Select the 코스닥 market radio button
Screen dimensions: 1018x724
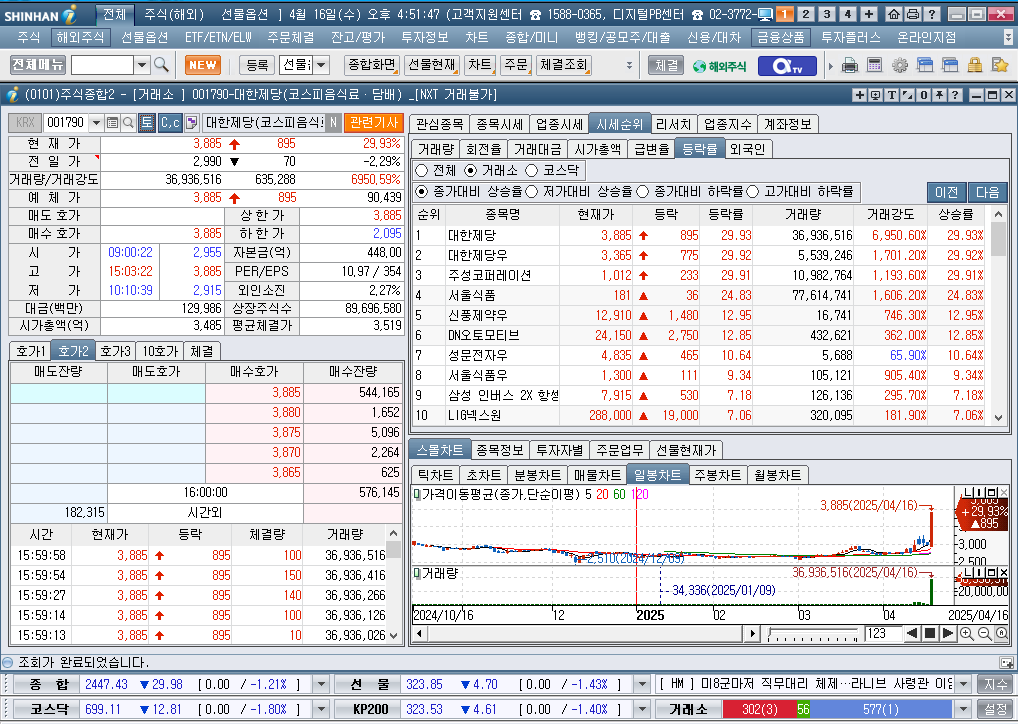(532, 171)
